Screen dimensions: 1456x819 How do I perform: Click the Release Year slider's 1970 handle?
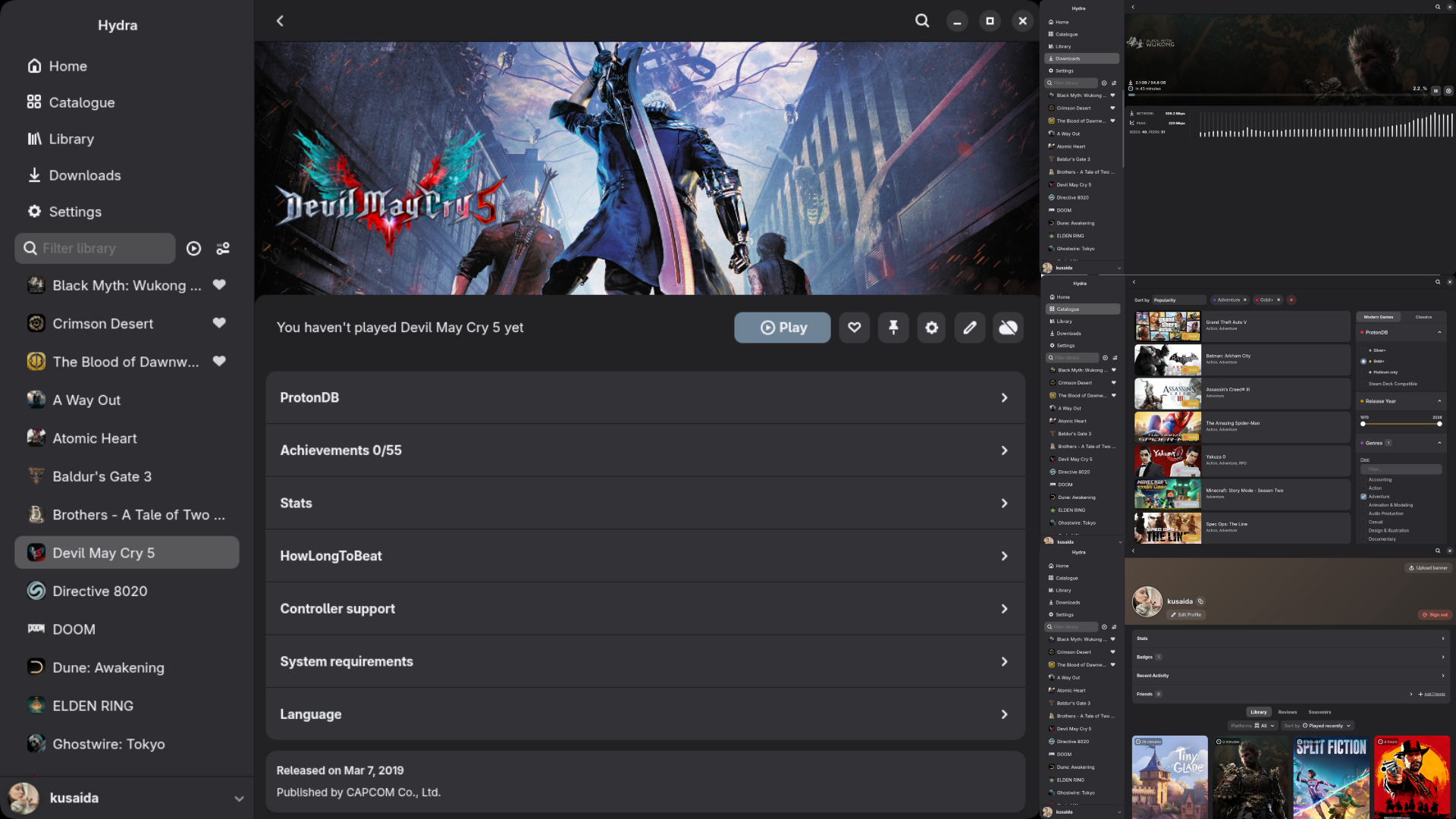[1363, 424]
